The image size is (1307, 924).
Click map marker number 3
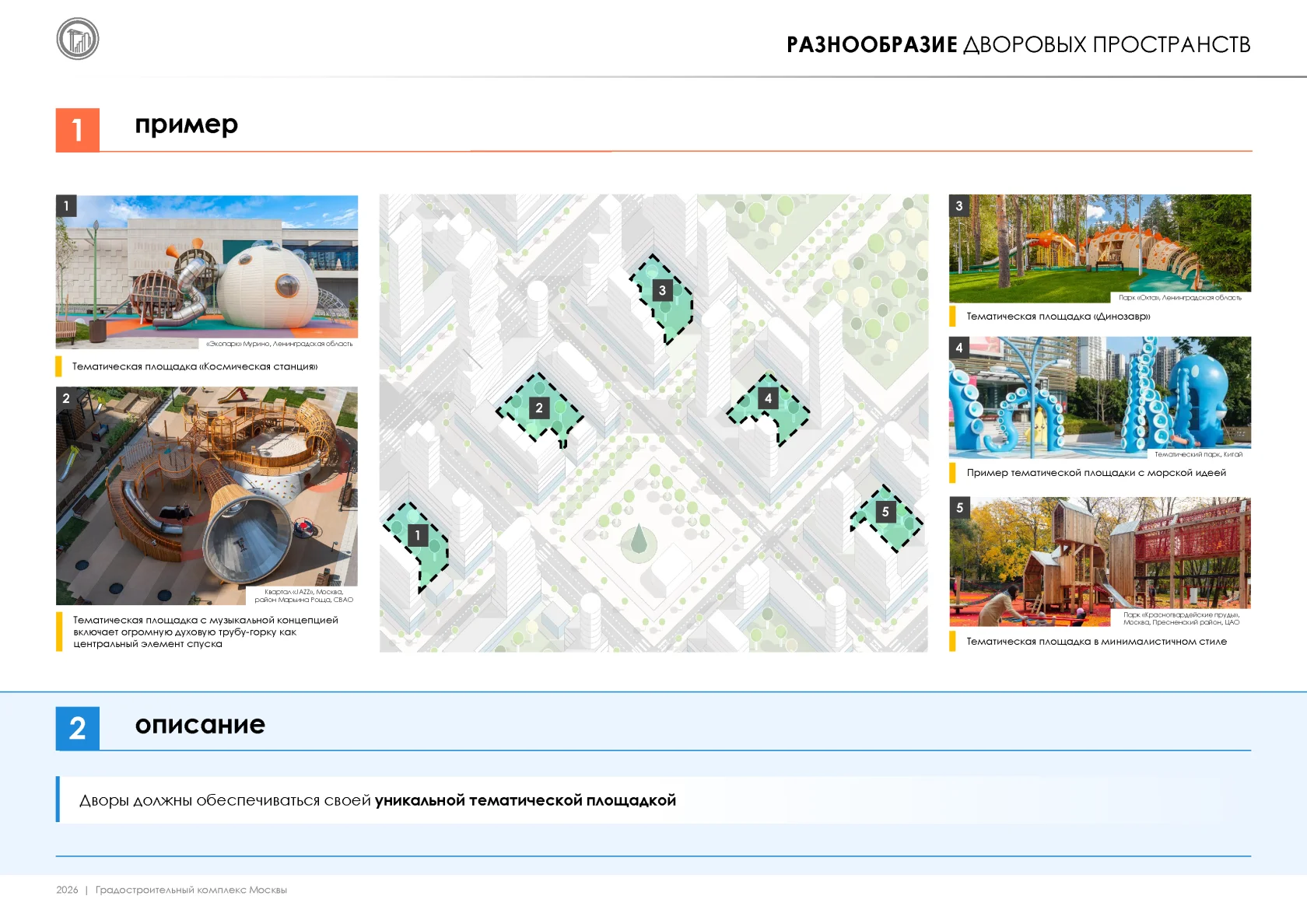point(662,290)
